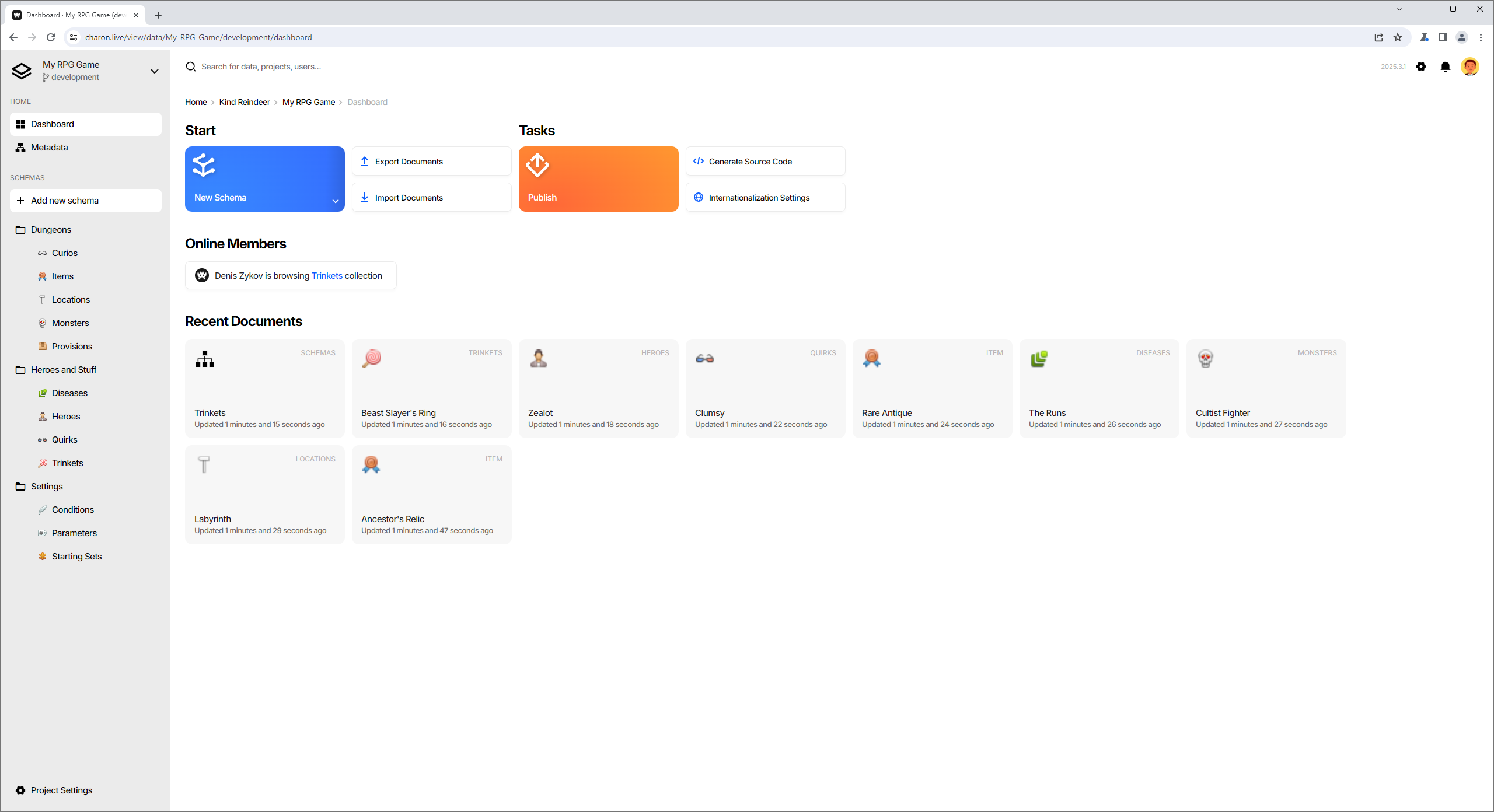This screenshot has width=1494, height=812.
Task: Open the Beast Slayer's Ring document card
Action: tap(431, 388)
